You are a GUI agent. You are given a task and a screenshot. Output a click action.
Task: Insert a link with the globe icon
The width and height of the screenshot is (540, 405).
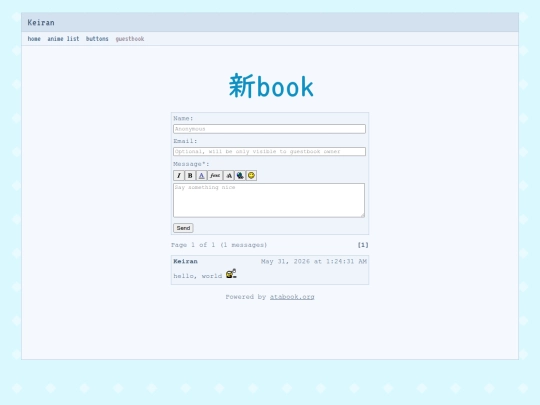point(240,176)
